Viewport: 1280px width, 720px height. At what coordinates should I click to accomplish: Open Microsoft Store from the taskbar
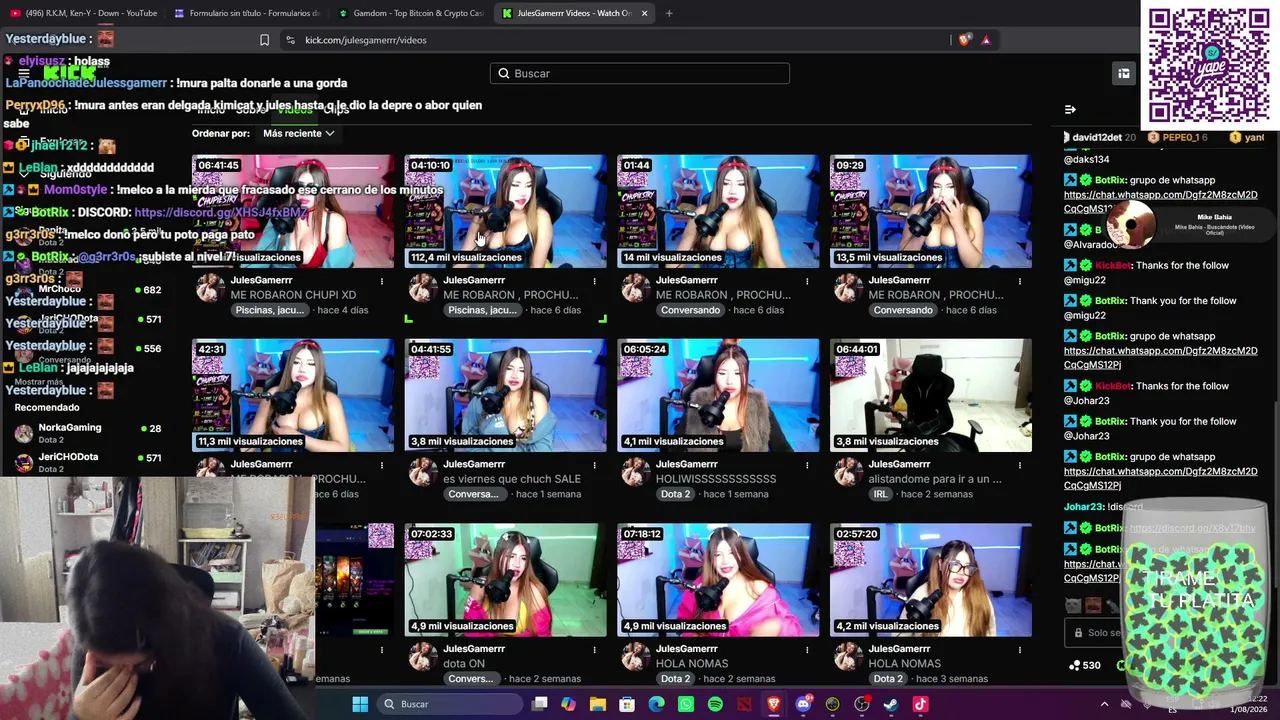627,704
